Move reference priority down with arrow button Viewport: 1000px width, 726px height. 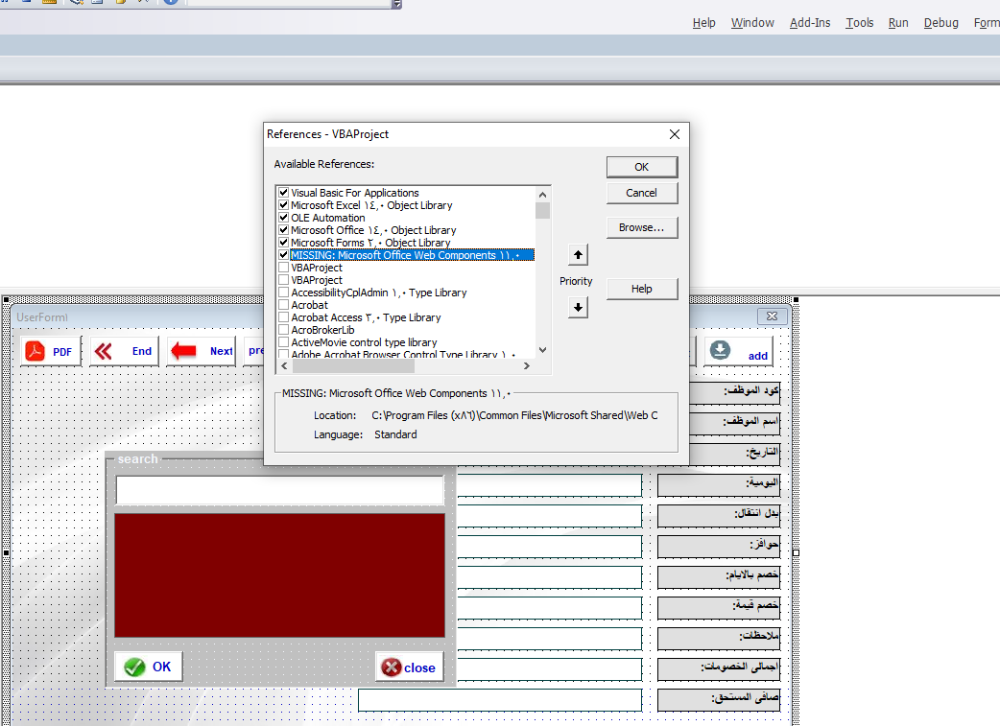point(578,307)
